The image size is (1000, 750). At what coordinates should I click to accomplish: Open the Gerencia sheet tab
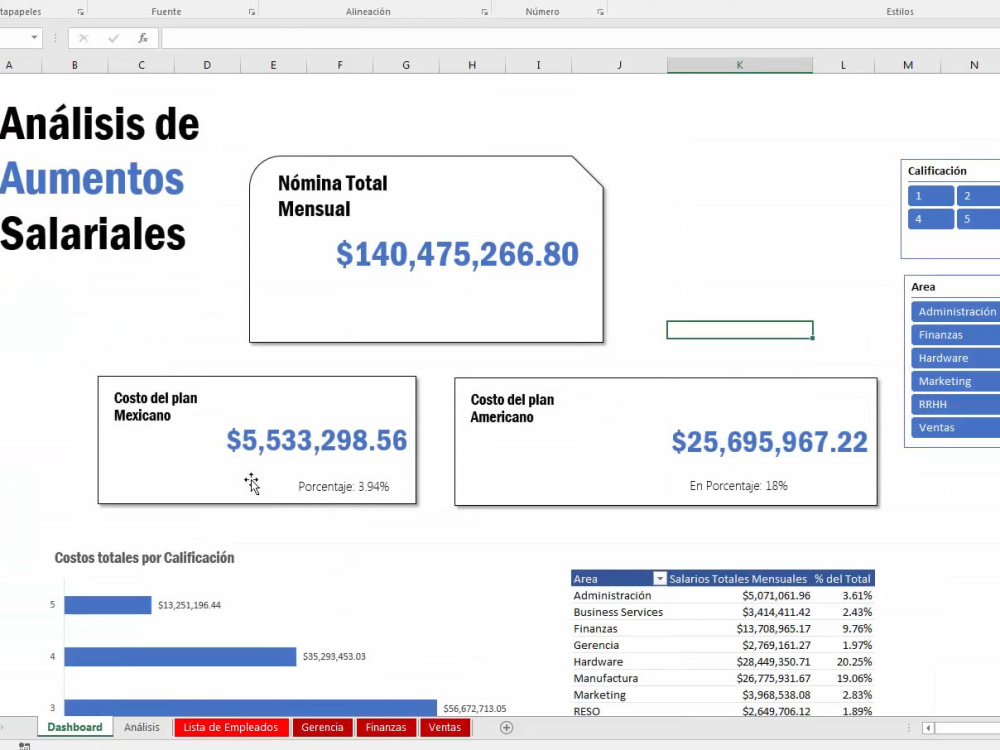click(x=322, y=727)
